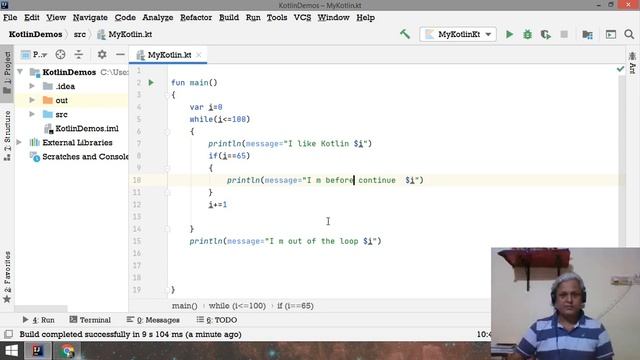Expand External Libraries node
Screen dimensions: 640x360
pyautogui.click(x=19, y=142)
